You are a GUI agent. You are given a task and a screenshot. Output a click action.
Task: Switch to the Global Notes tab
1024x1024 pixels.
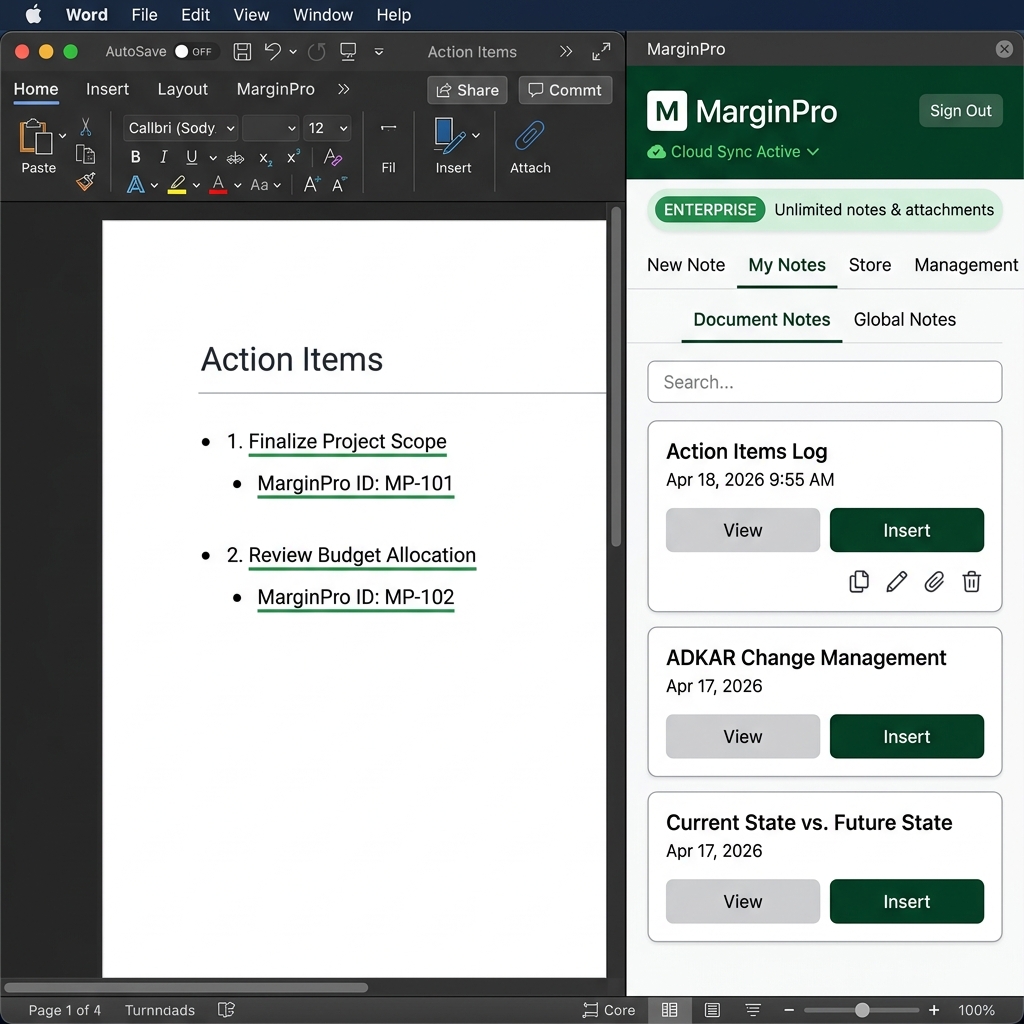pos(904,319)
